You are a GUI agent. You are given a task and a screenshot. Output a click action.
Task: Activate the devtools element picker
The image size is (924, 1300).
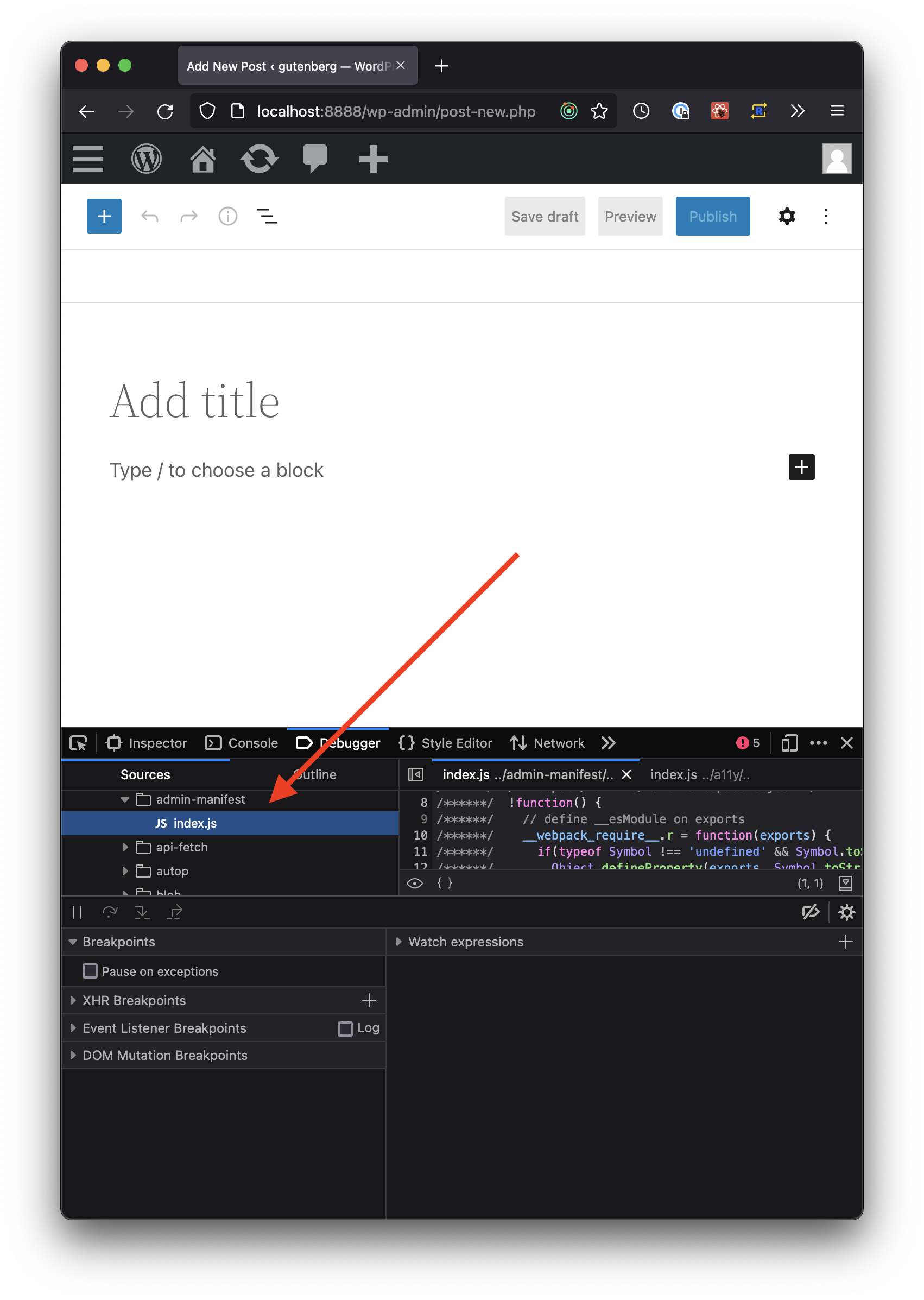pyautogui.click(x=78, y=743)
